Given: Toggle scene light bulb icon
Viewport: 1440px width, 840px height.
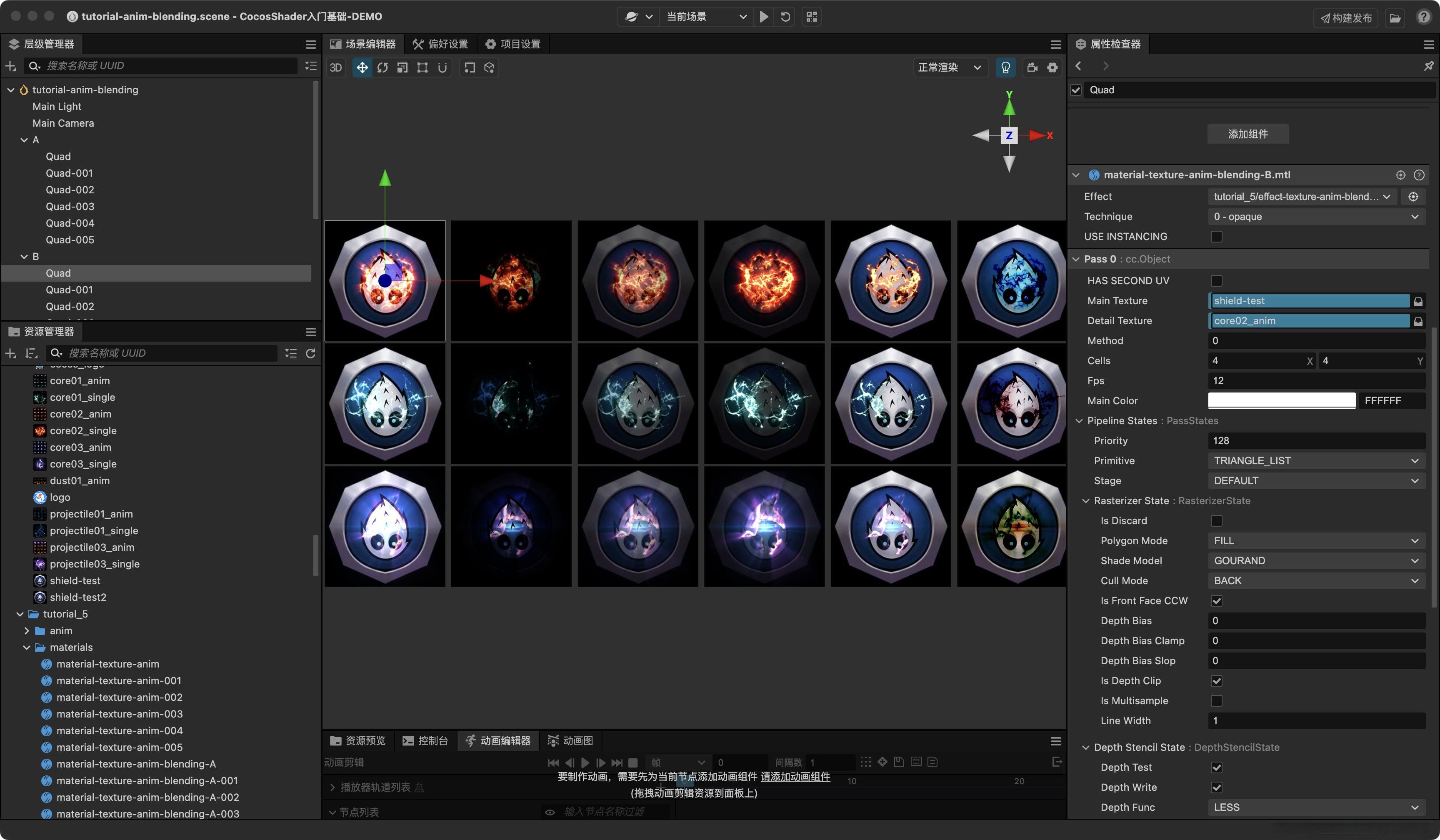Looking at the screenshot, I should click(x=1005, y=67).
